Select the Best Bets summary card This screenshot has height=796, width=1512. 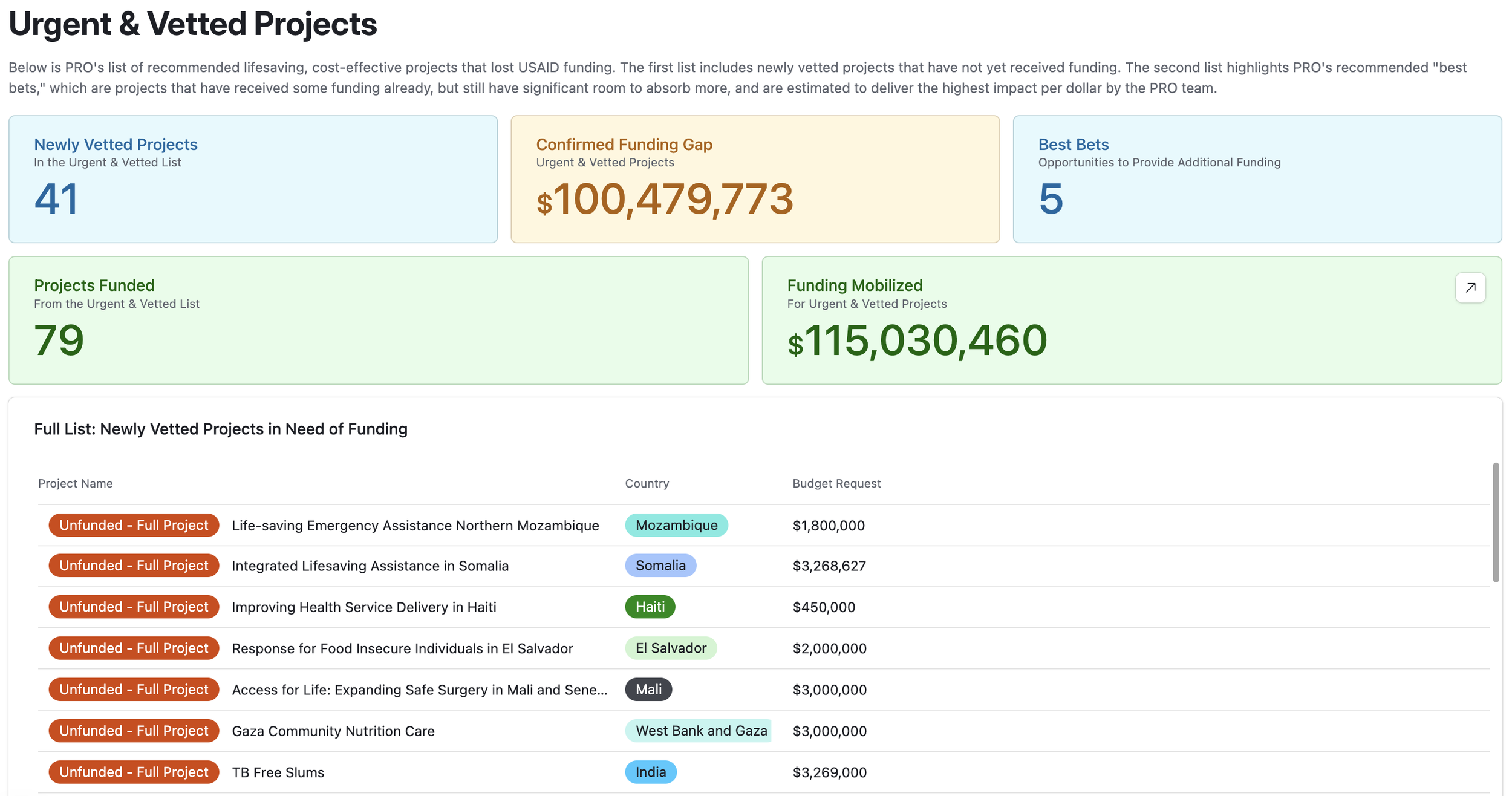(x=1257, y=179)
